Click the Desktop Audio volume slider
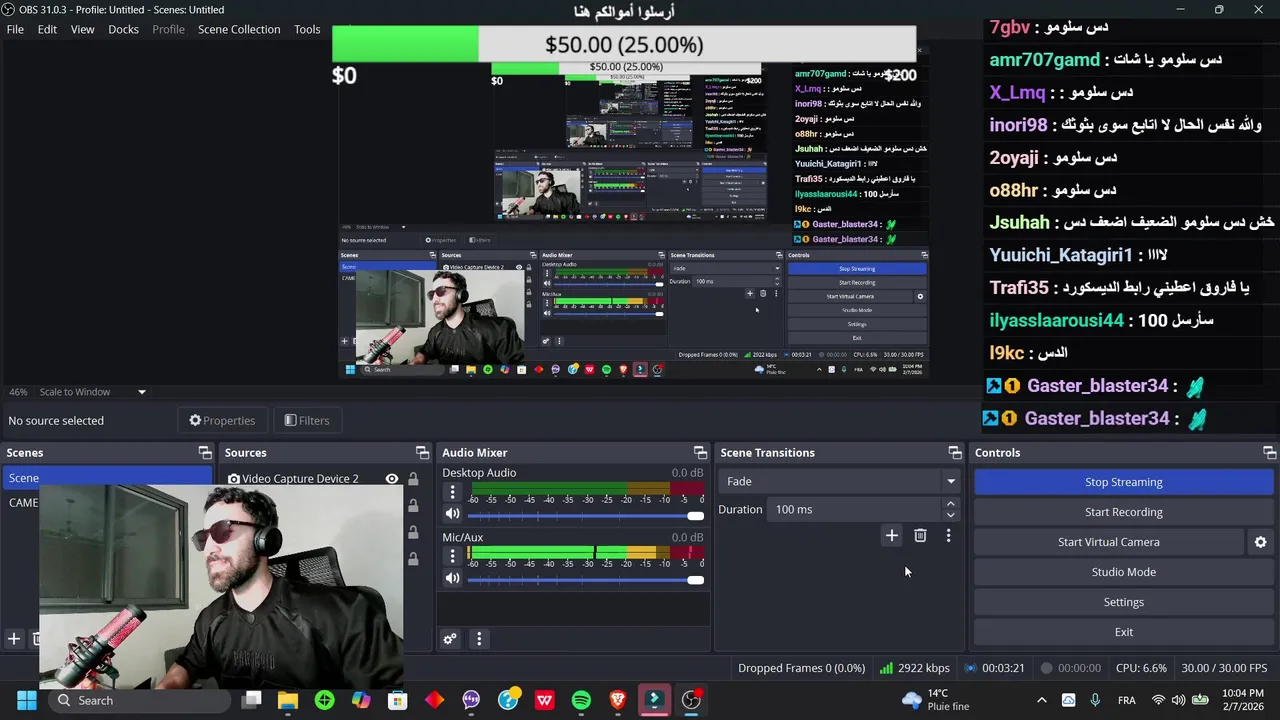This screenshot has height=720, width=1280. click(585, 515)
